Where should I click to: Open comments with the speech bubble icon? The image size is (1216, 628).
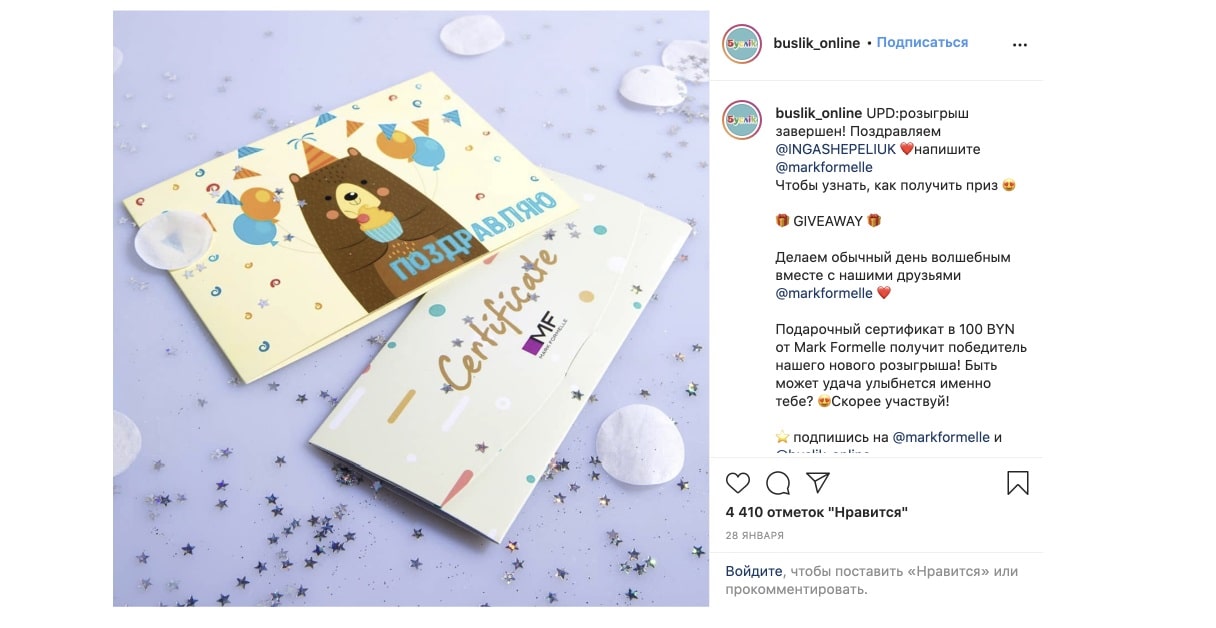coord(778,484)
